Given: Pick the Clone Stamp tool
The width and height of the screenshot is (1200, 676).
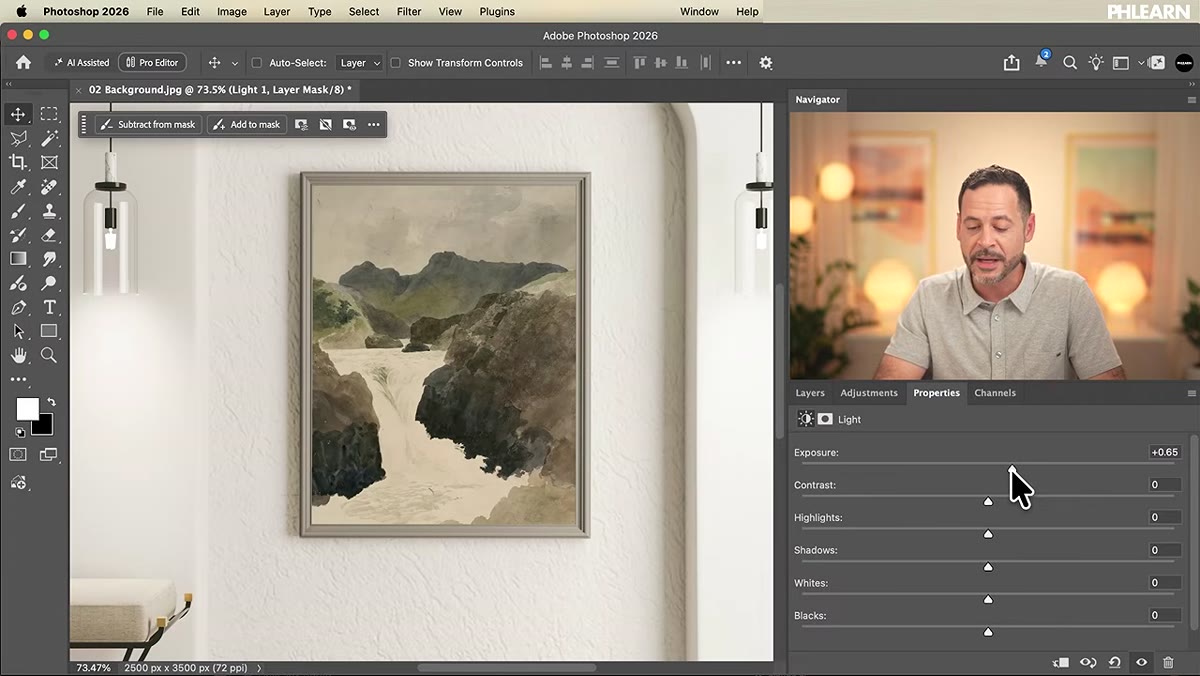Looking at the screenshot, I should (49, 211).
